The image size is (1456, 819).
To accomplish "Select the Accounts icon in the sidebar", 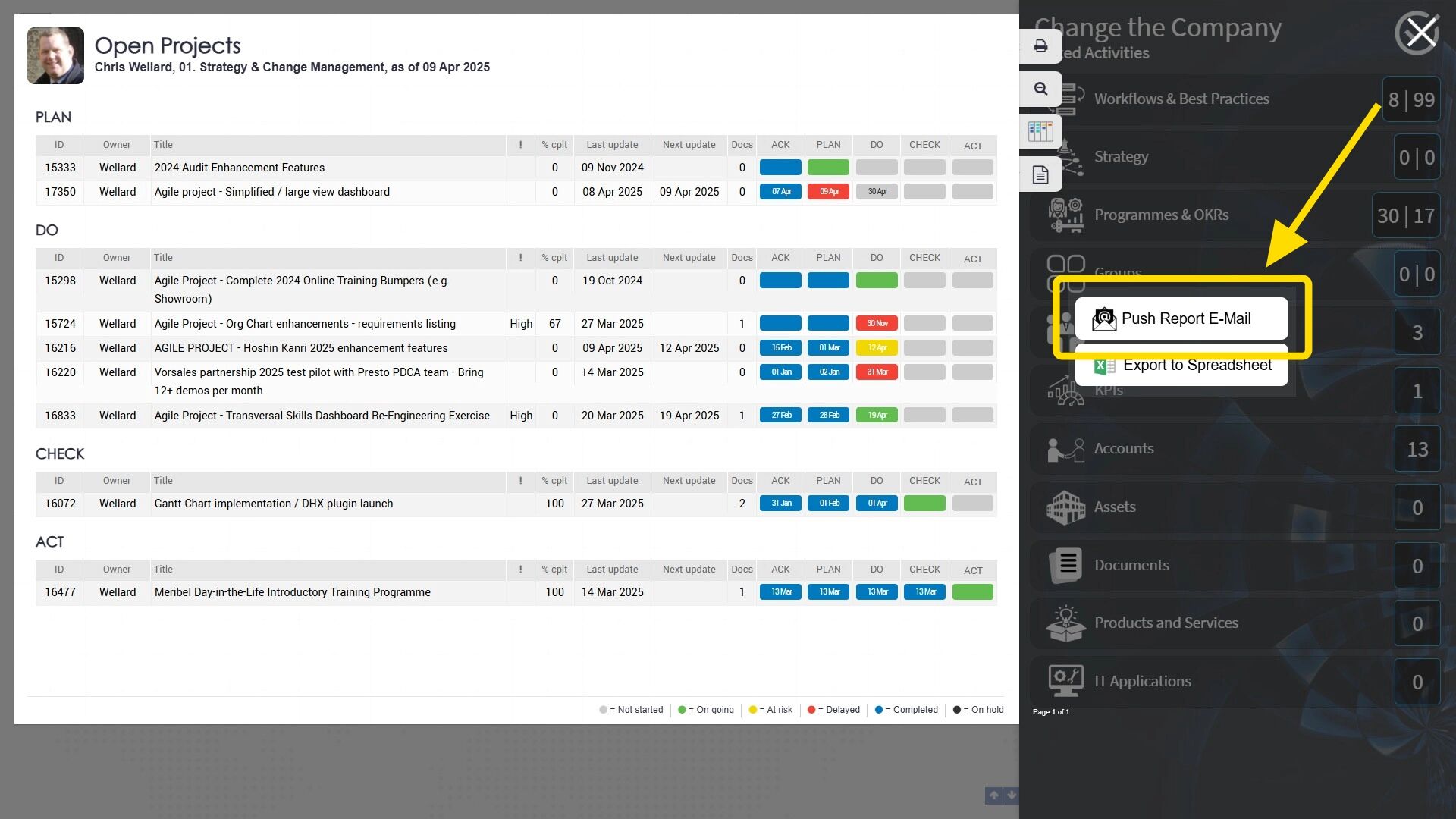I will point(1065,449).
